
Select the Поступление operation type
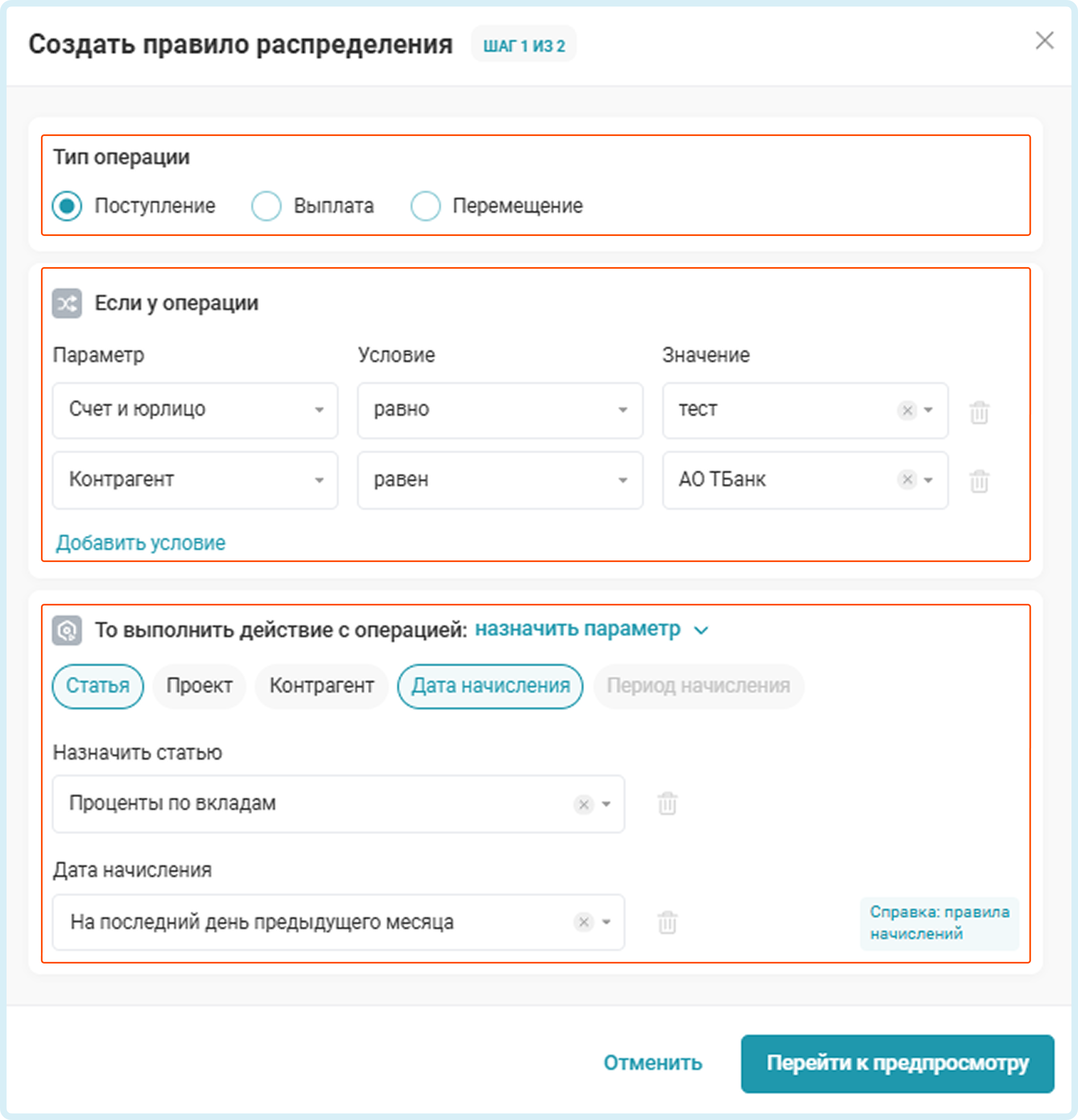(x=67, y=206)
